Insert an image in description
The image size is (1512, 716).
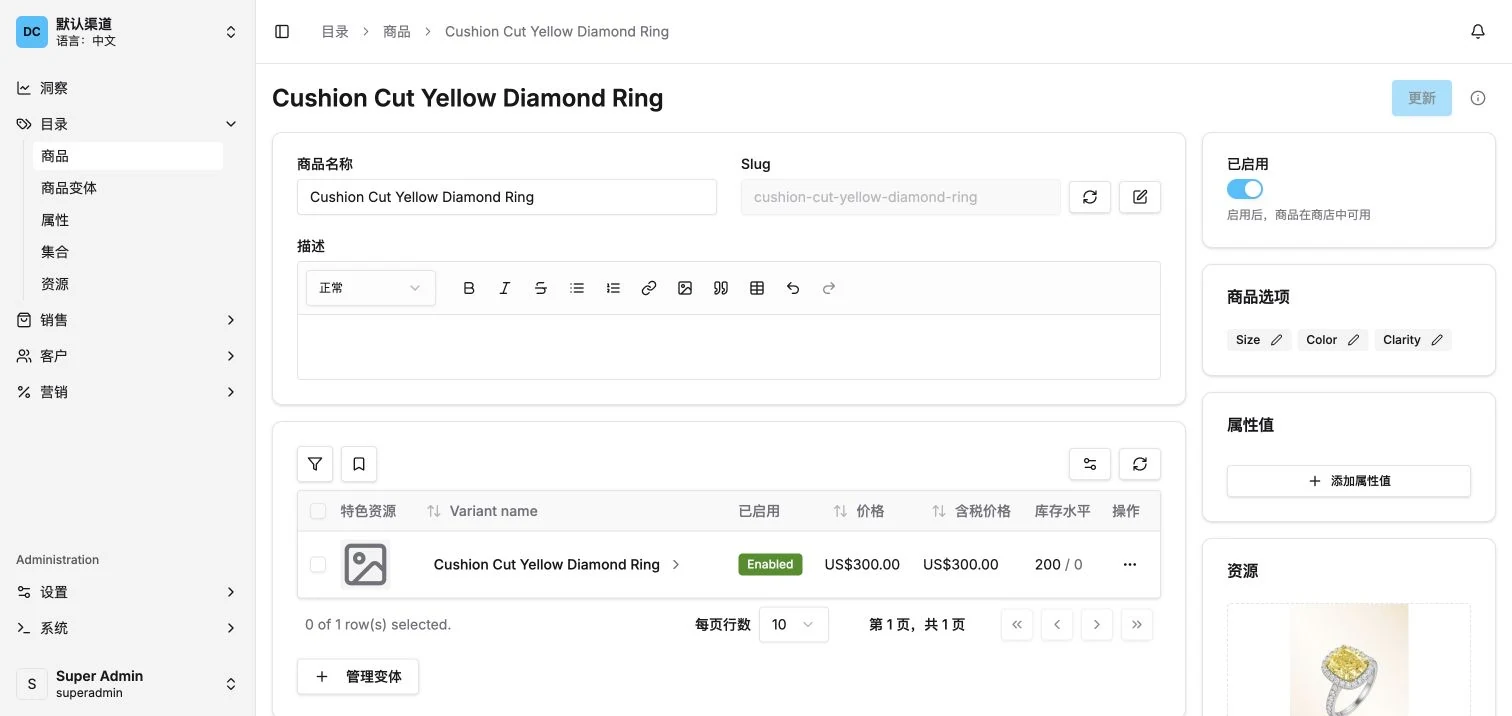point(685,288)
